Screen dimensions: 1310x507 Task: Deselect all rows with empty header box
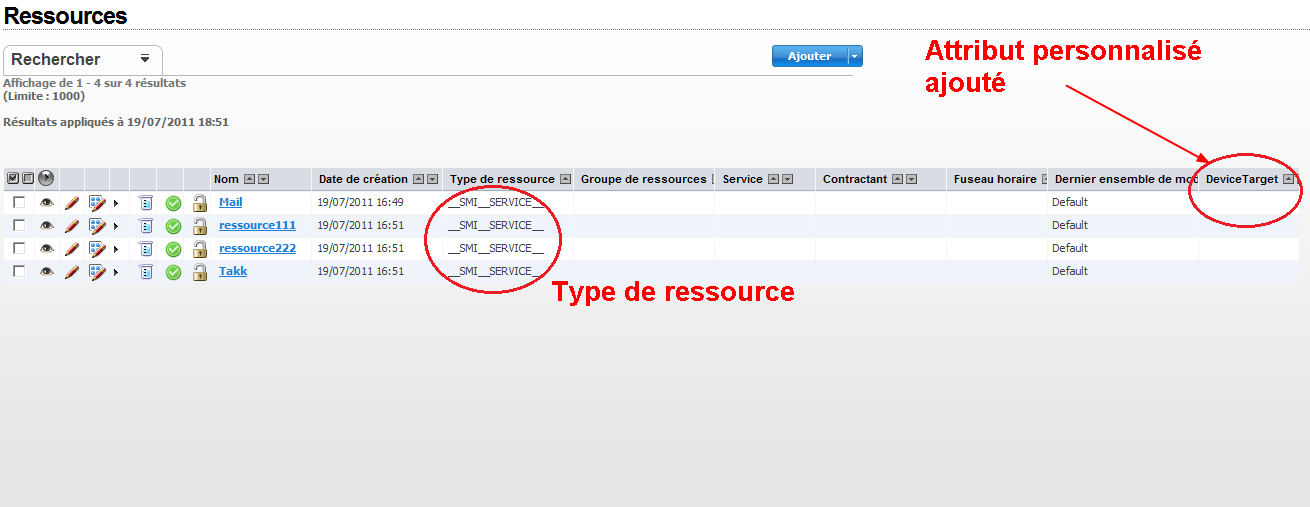[x=28, y=179]
